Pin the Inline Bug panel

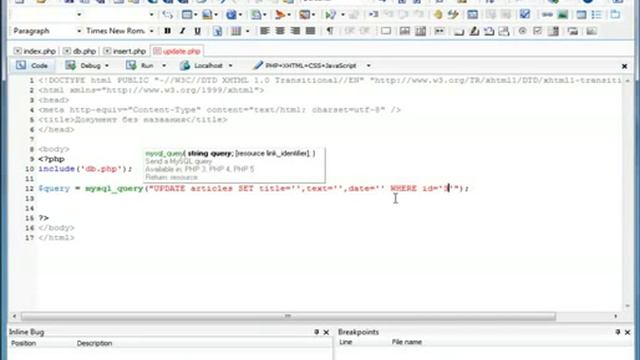(x=316, y=332)
